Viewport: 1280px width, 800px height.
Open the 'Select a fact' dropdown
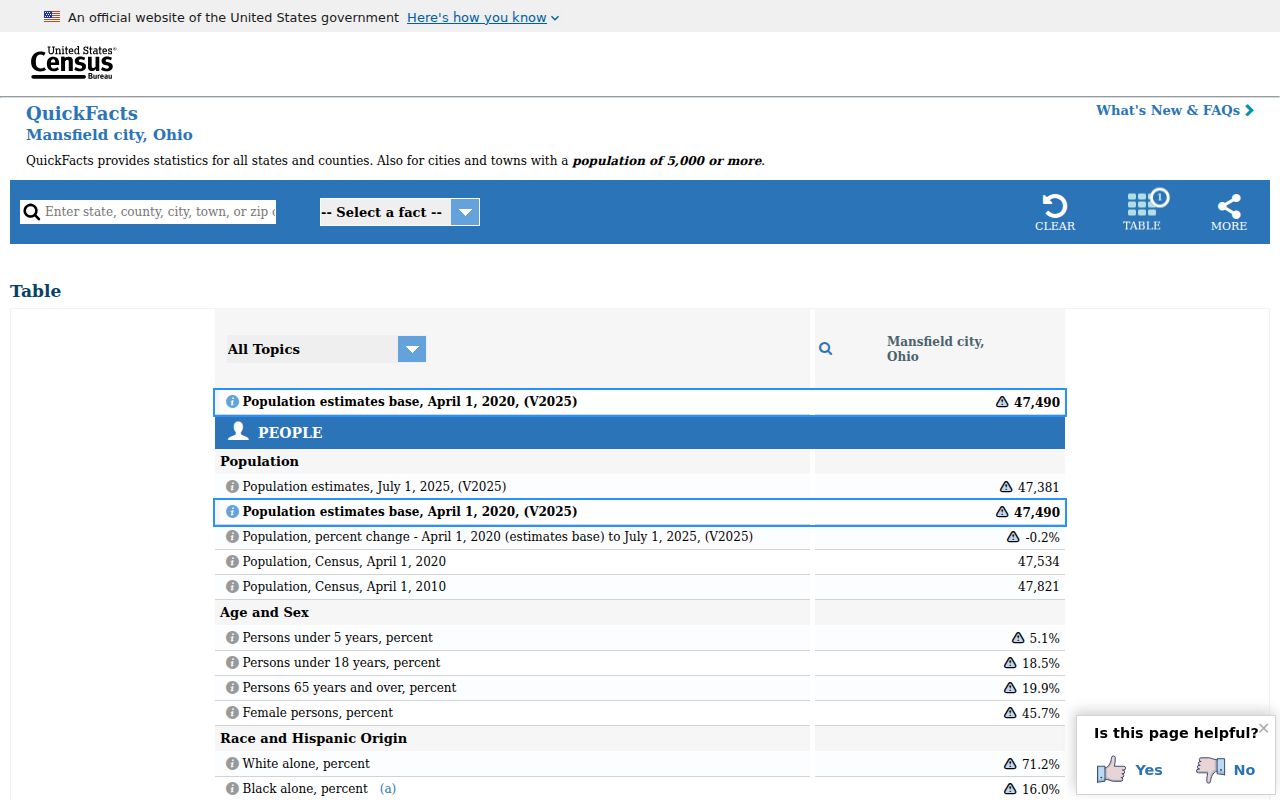[x=400, y=212]
